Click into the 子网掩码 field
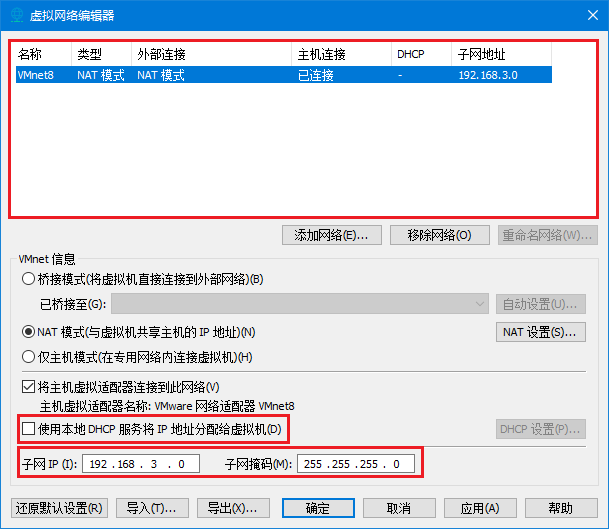Image resolution: width=609 pixels, height=529 pixels. click(354, 463)
